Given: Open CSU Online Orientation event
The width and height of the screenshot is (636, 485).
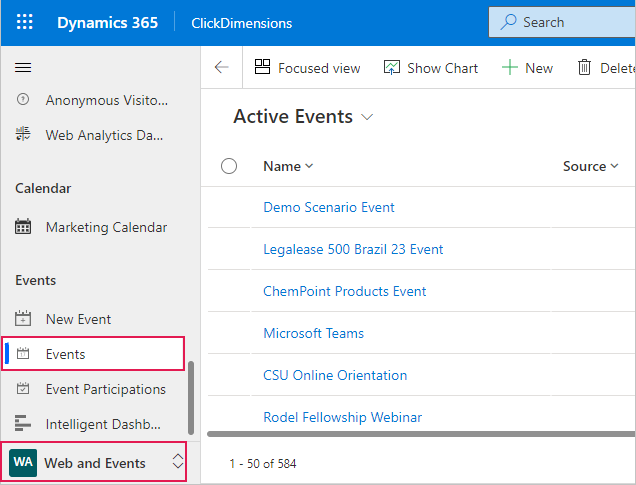Looking at the screenshot, I should [335, 375].
